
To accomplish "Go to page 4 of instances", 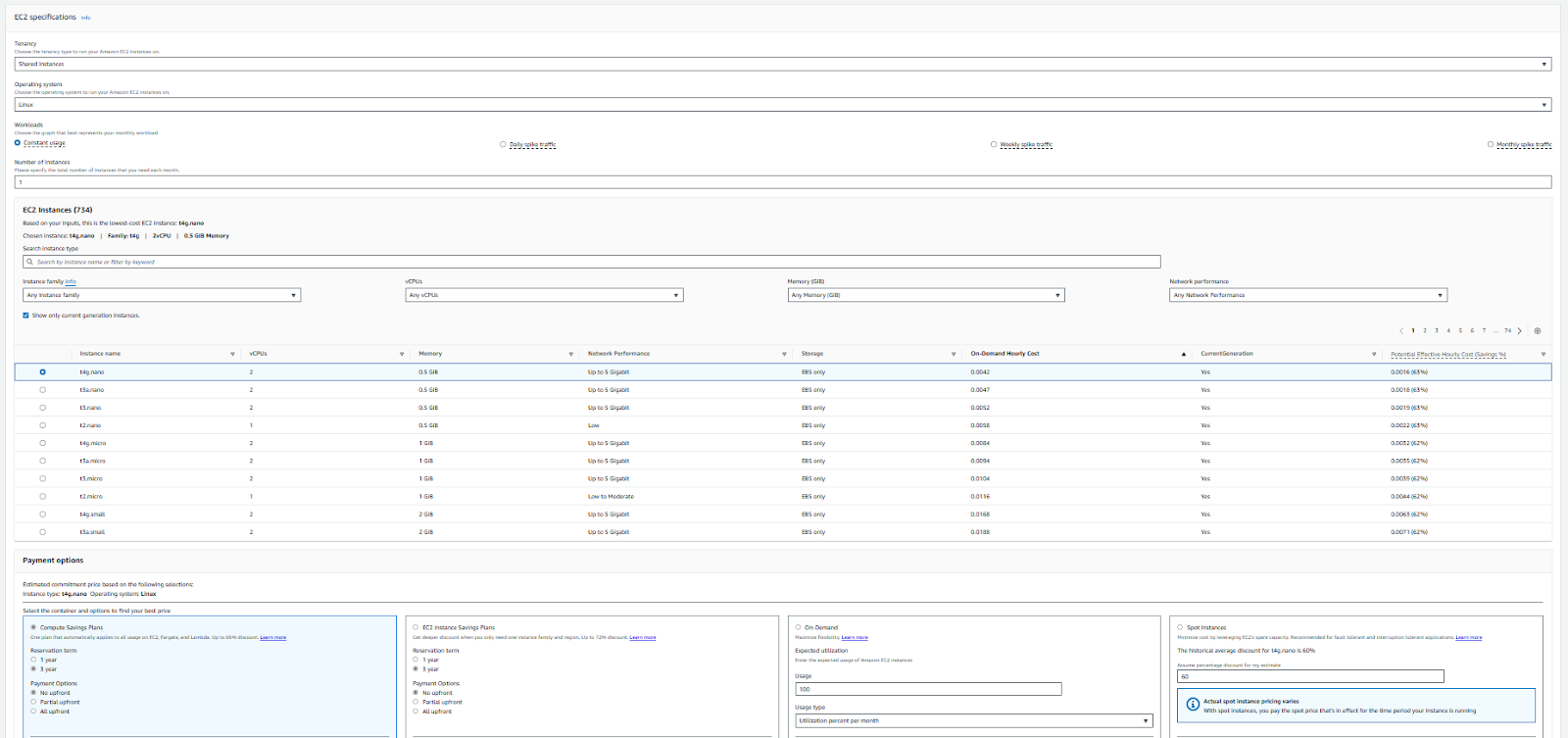I will coord(1448,331).
